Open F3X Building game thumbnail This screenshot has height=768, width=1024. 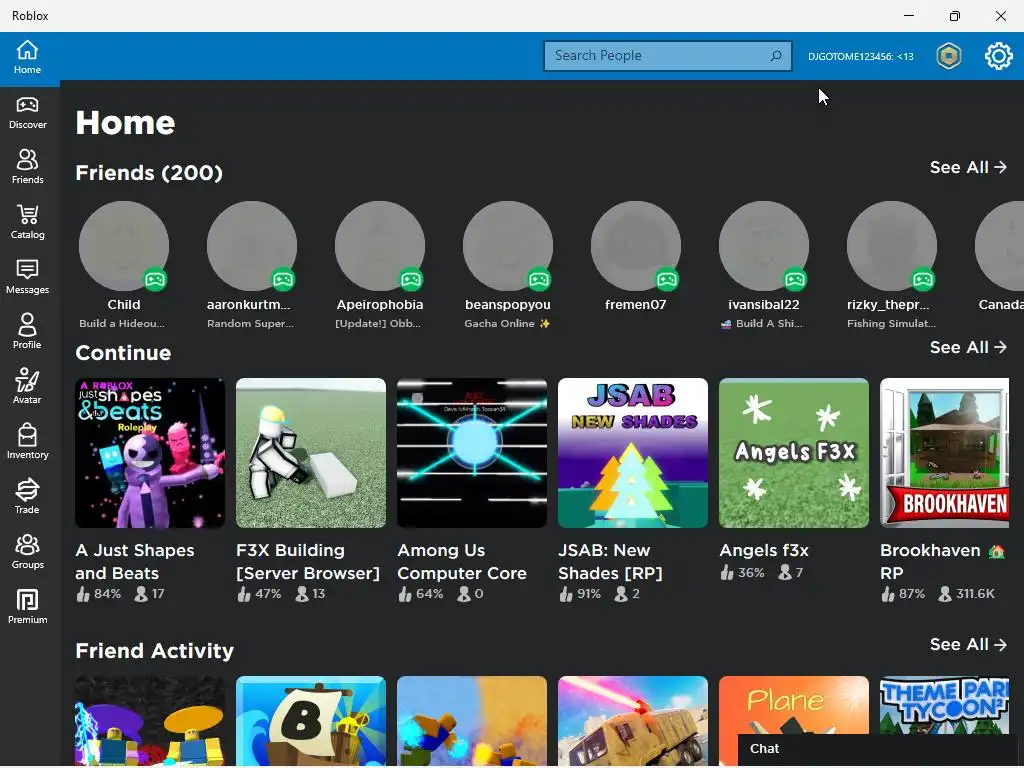(311, 453)
